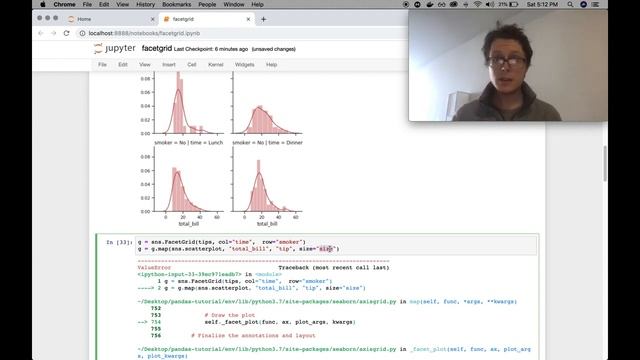Switch to the facetgrid browser tab
640x360 pixels.
click(x=207, y=19)
